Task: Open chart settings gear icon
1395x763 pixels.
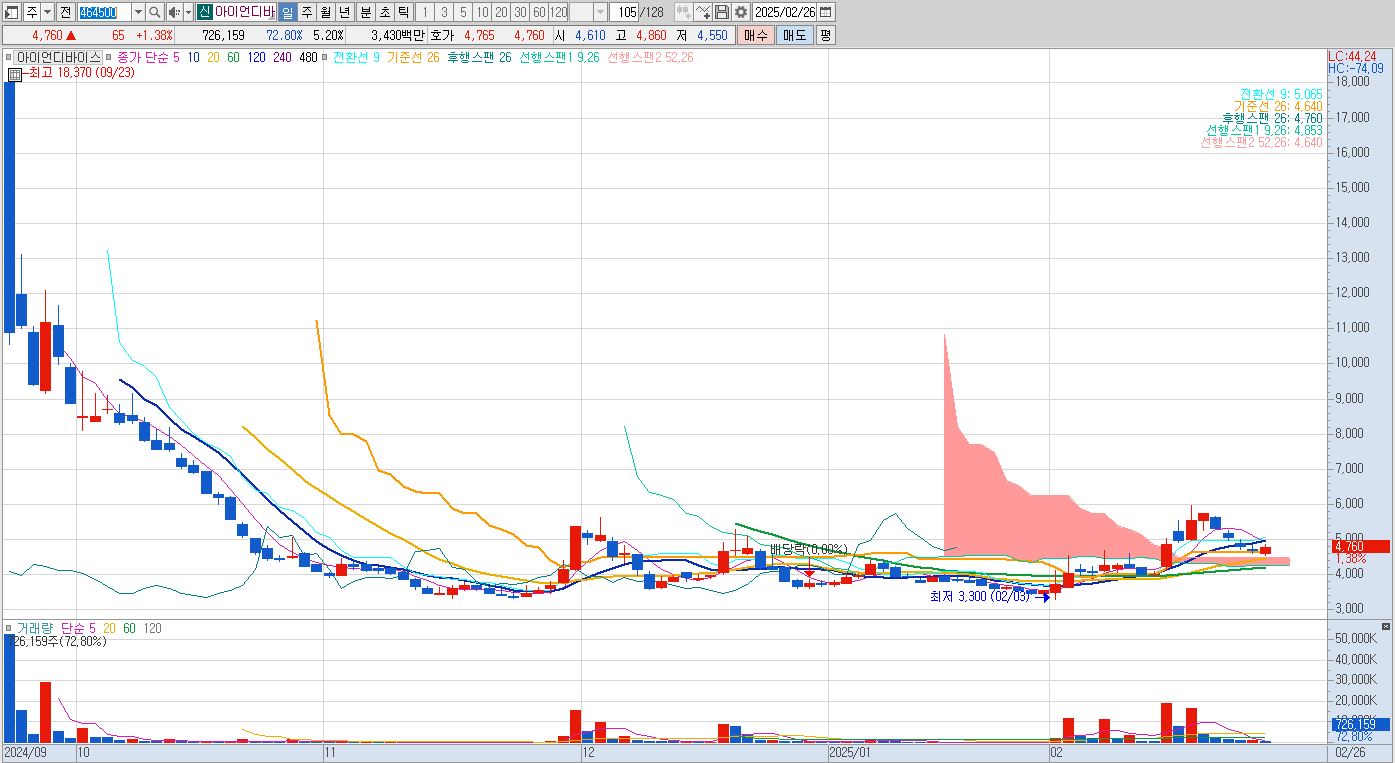Action: click(740, 12)
